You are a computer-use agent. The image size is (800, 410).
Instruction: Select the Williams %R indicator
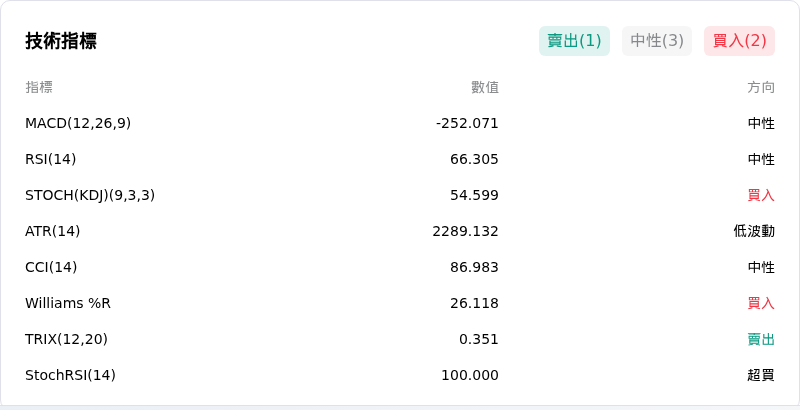(68, 303)
